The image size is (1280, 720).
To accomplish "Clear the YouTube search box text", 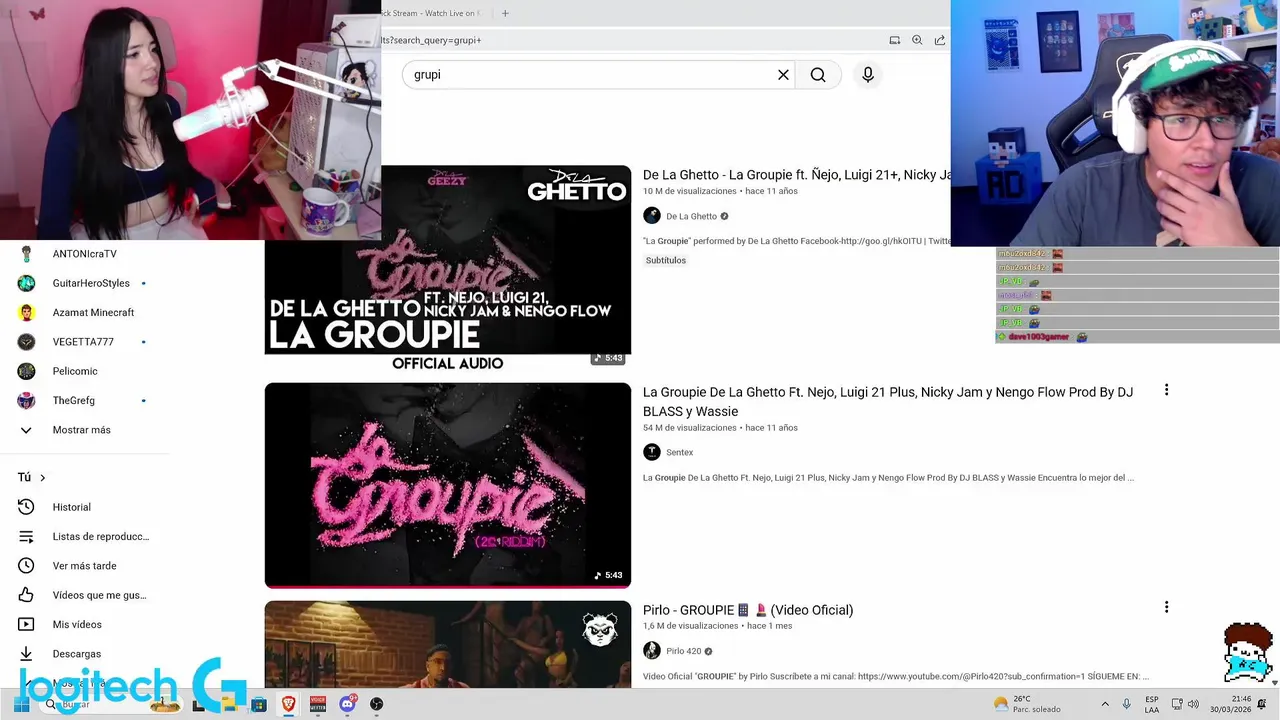I will 783,75.
